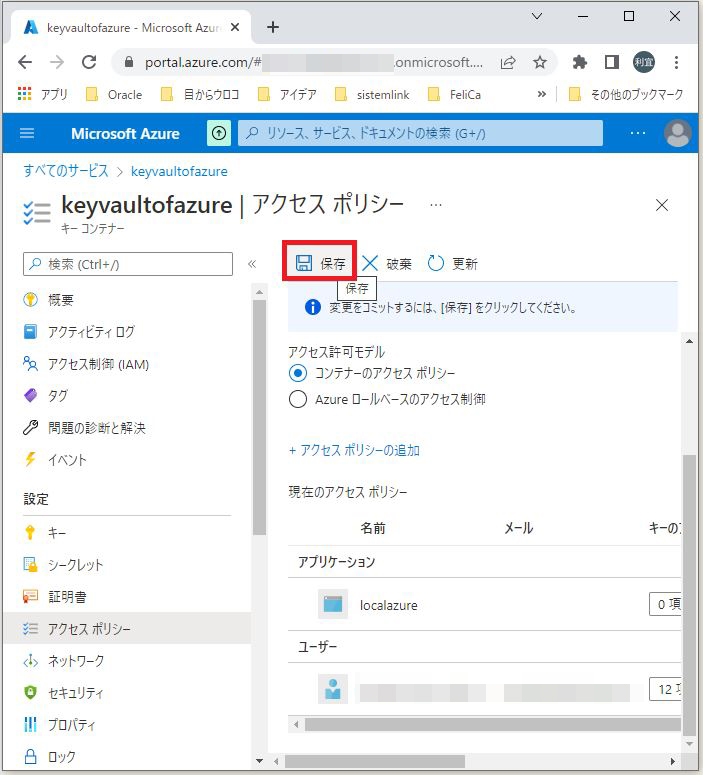
Task: Open the Azure portal hamburger menu
Action: pyautogui.click(x=27, y=133)
